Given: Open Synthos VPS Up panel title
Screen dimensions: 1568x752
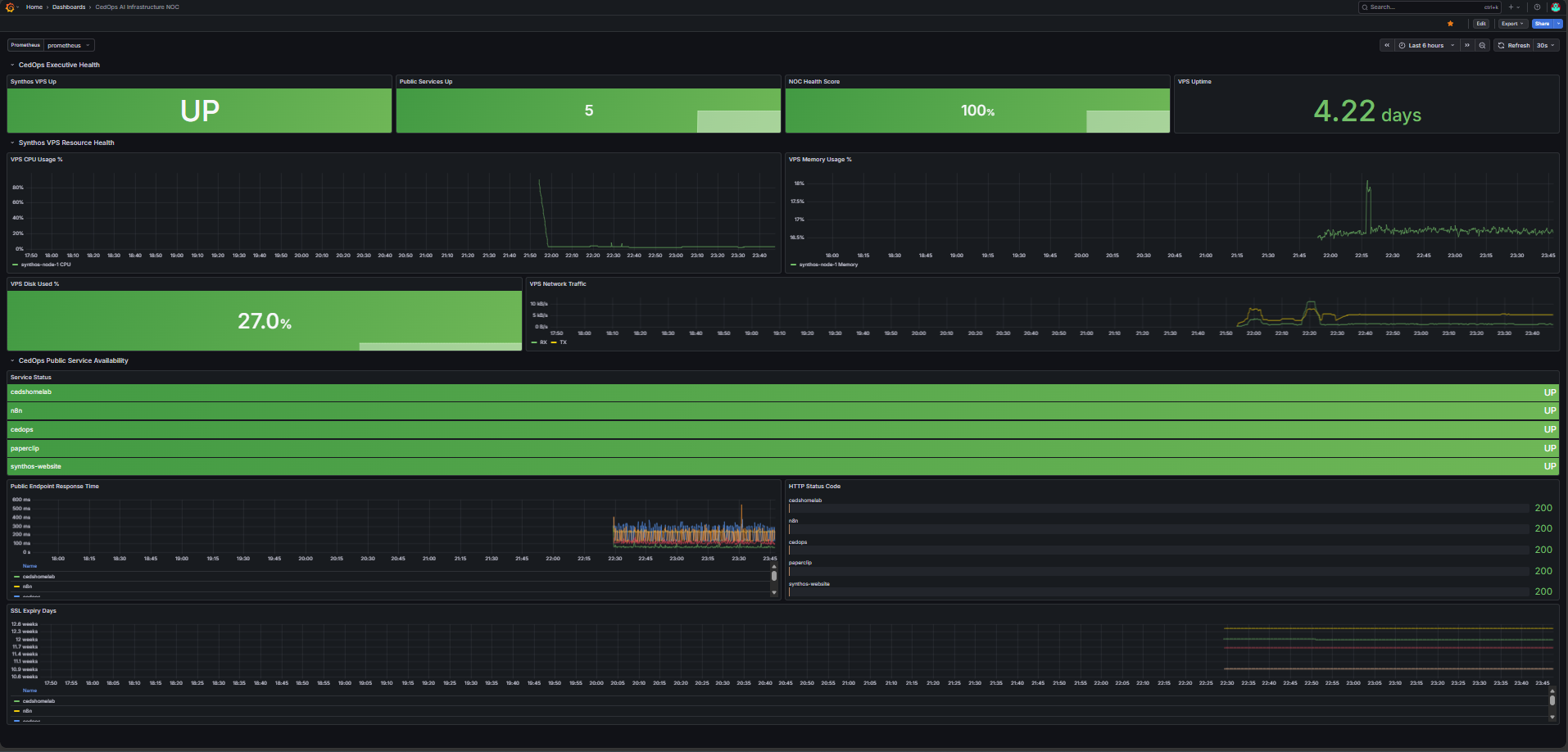Looking at the screenshot, I should [x=34, y=82].
